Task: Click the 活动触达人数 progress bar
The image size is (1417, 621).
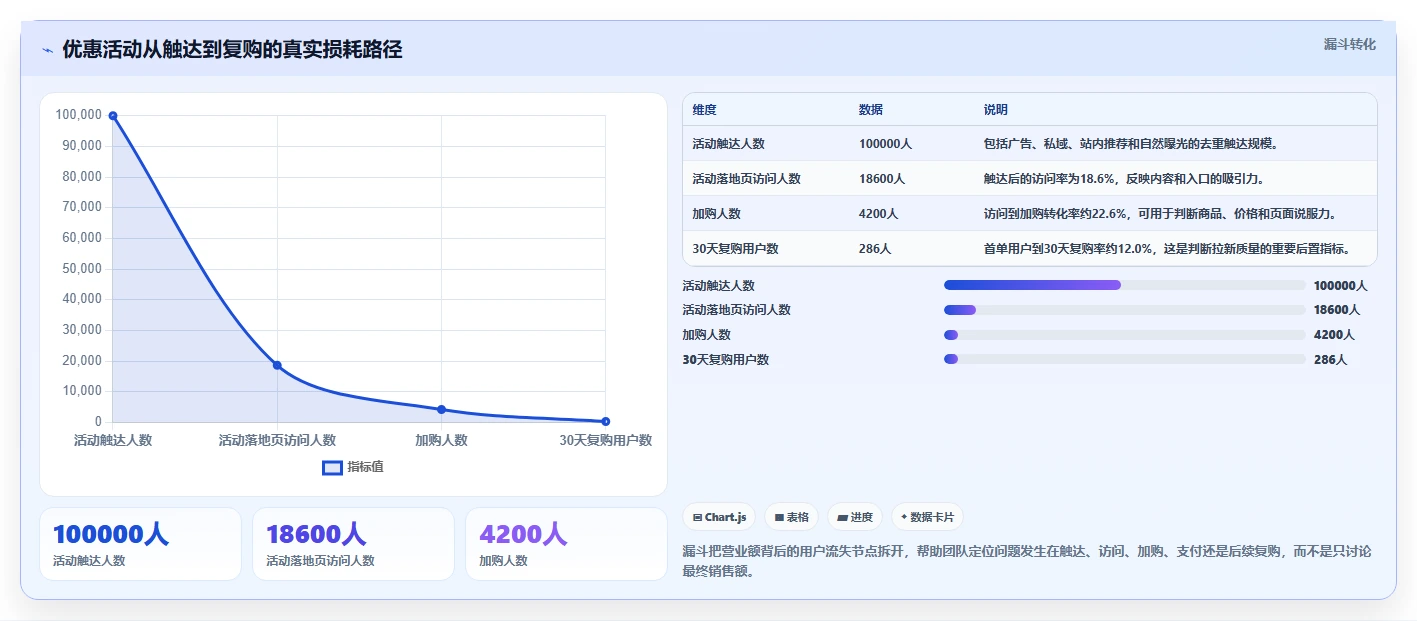Action: [x=1124, y=285]
